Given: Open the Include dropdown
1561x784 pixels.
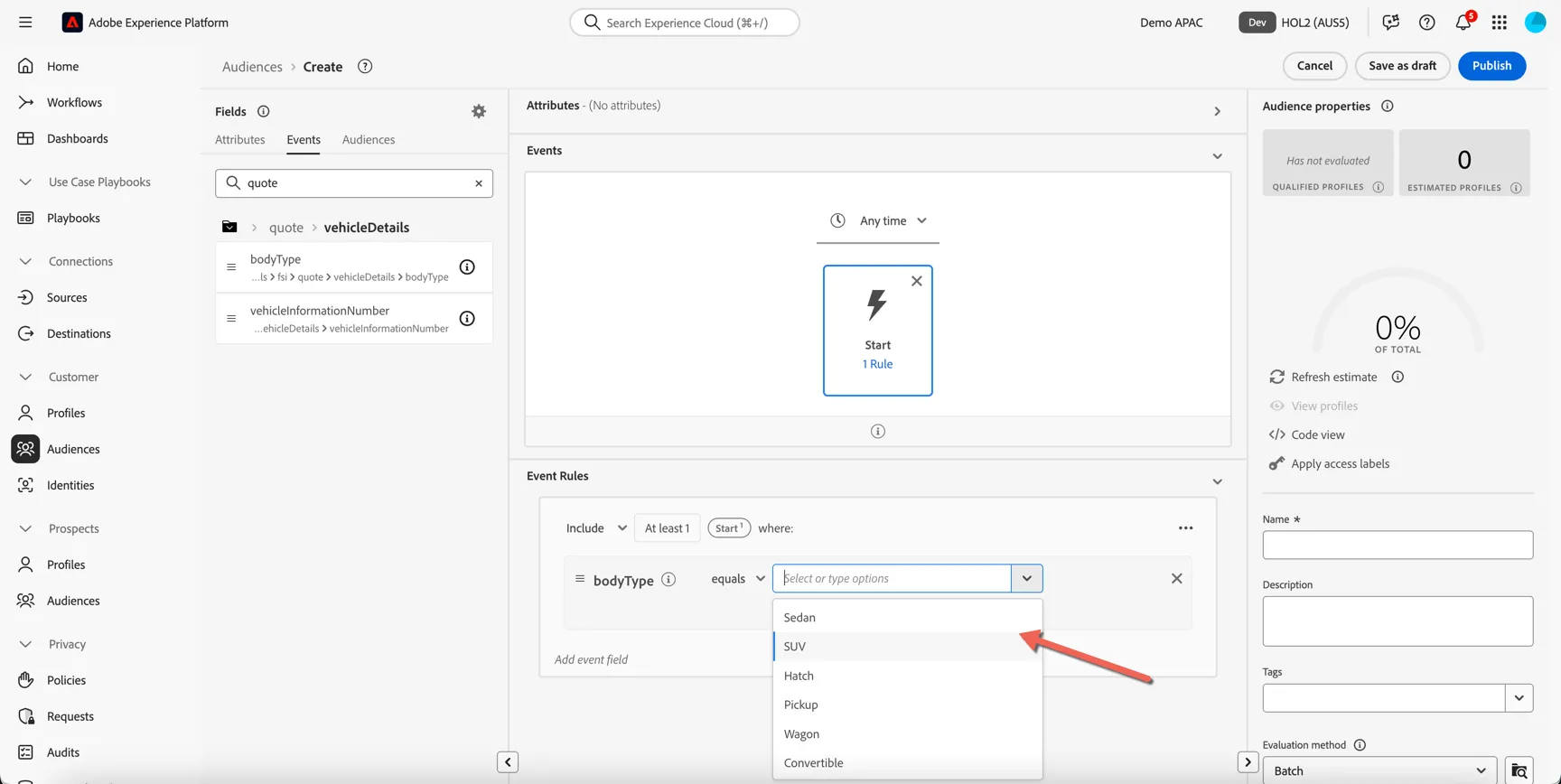Looking at the screenshot, I should click(596, 528).
